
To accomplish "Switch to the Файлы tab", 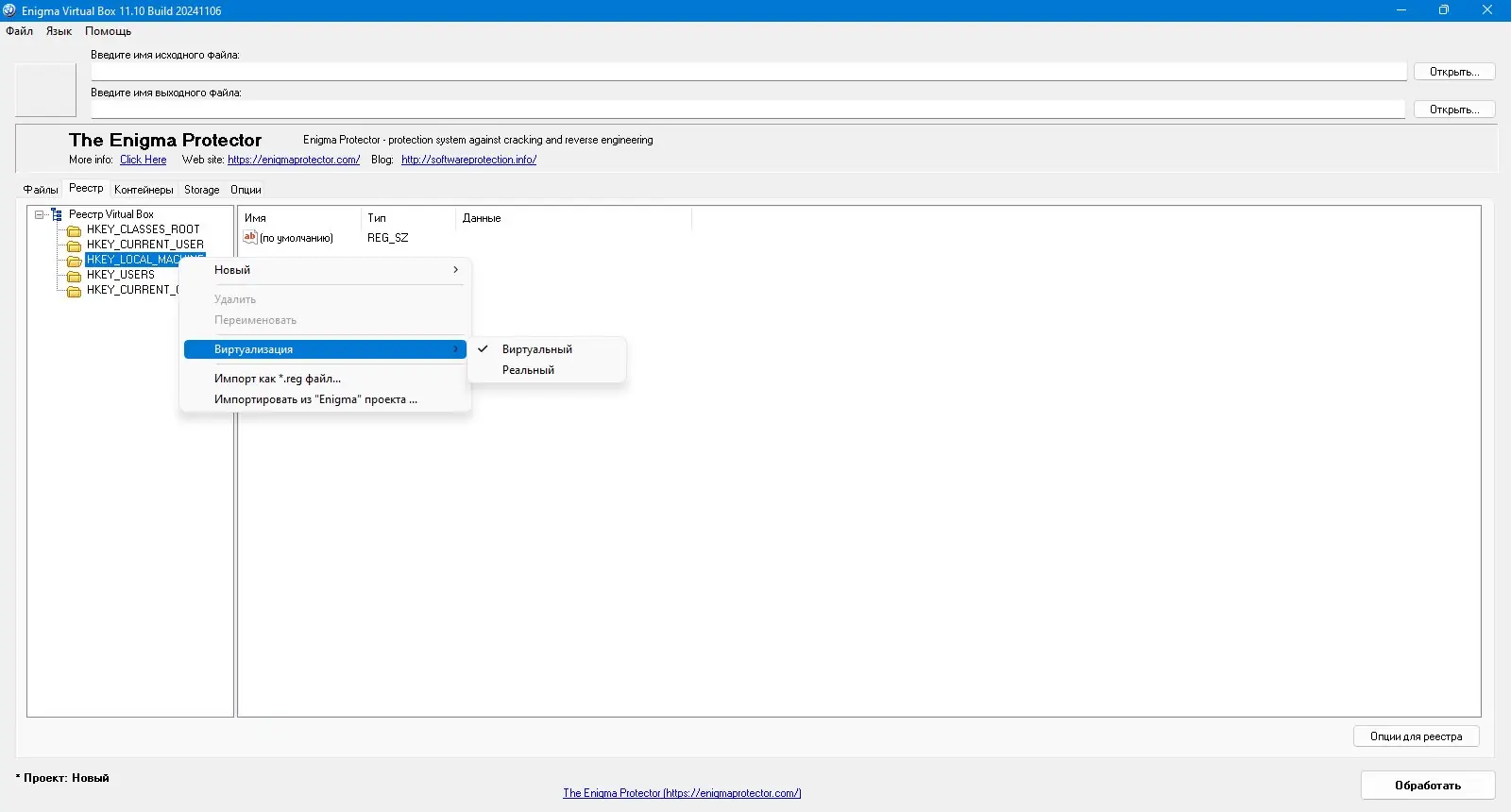I will point(41,190).
